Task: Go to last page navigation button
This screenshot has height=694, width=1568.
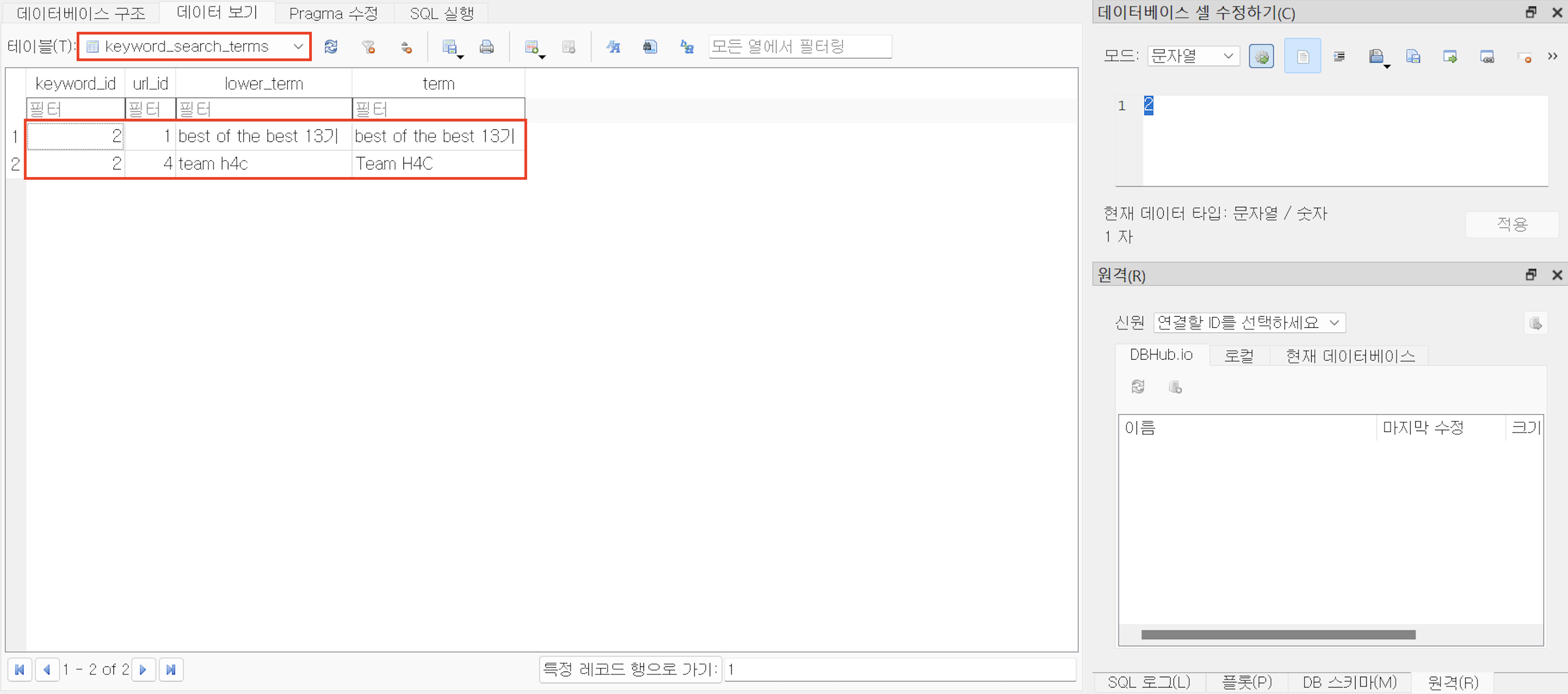Action: point(171,670)
